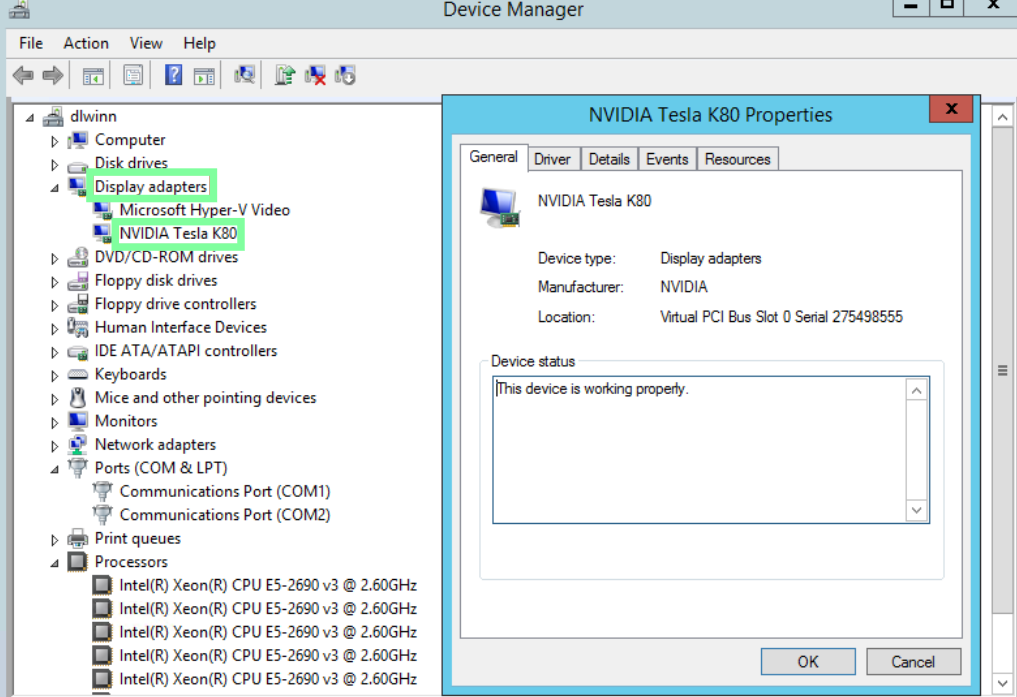This screenshot has width=1017, height=697.
Task: Collapse the Display adapters node
Action: click(x=55, y=187)
